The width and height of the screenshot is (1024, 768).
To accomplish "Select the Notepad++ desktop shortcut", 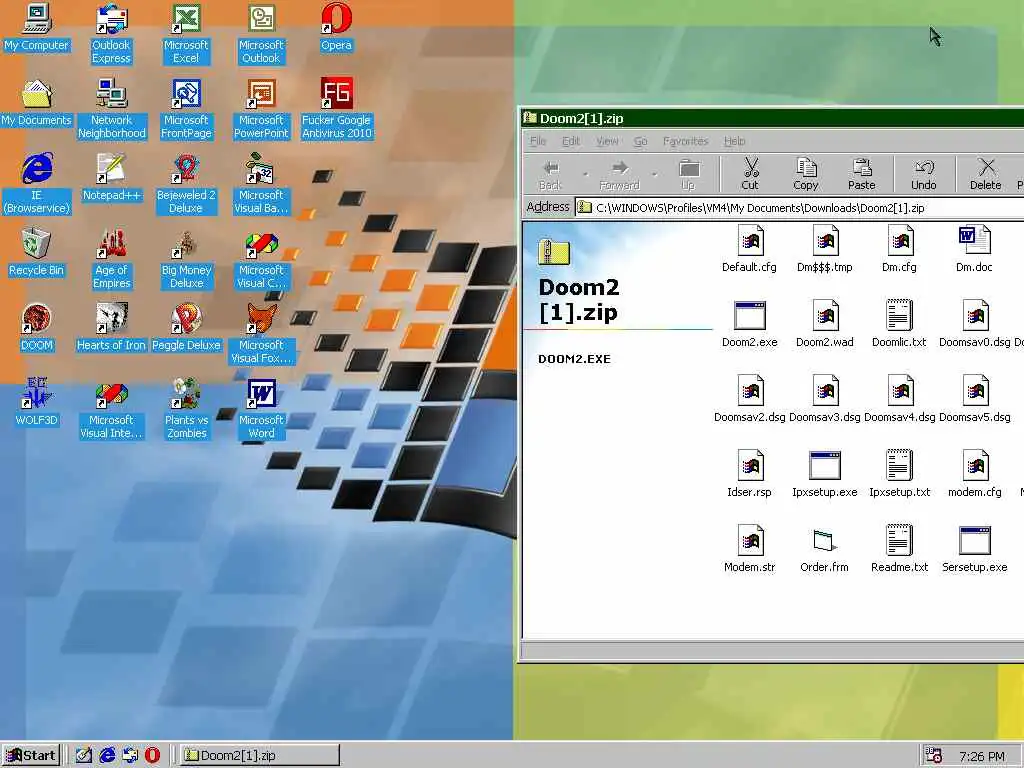I will coord(111,178).
